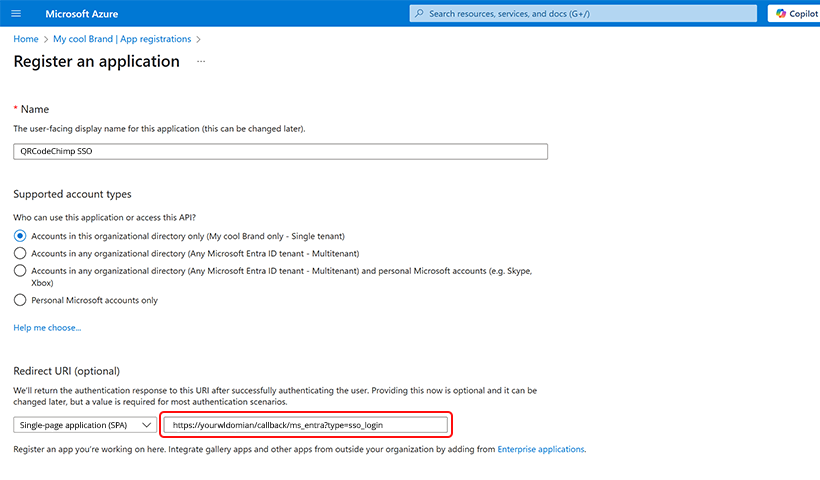Open My cool Brand App registrations breadcrumb

click(x=122, y=39)
